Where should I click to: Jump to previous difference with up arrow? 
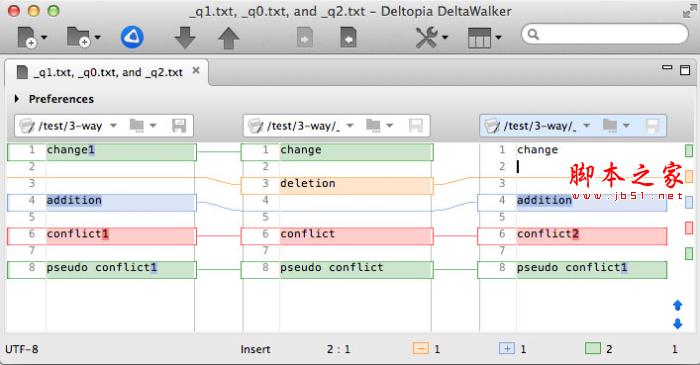tap(229, 37)
